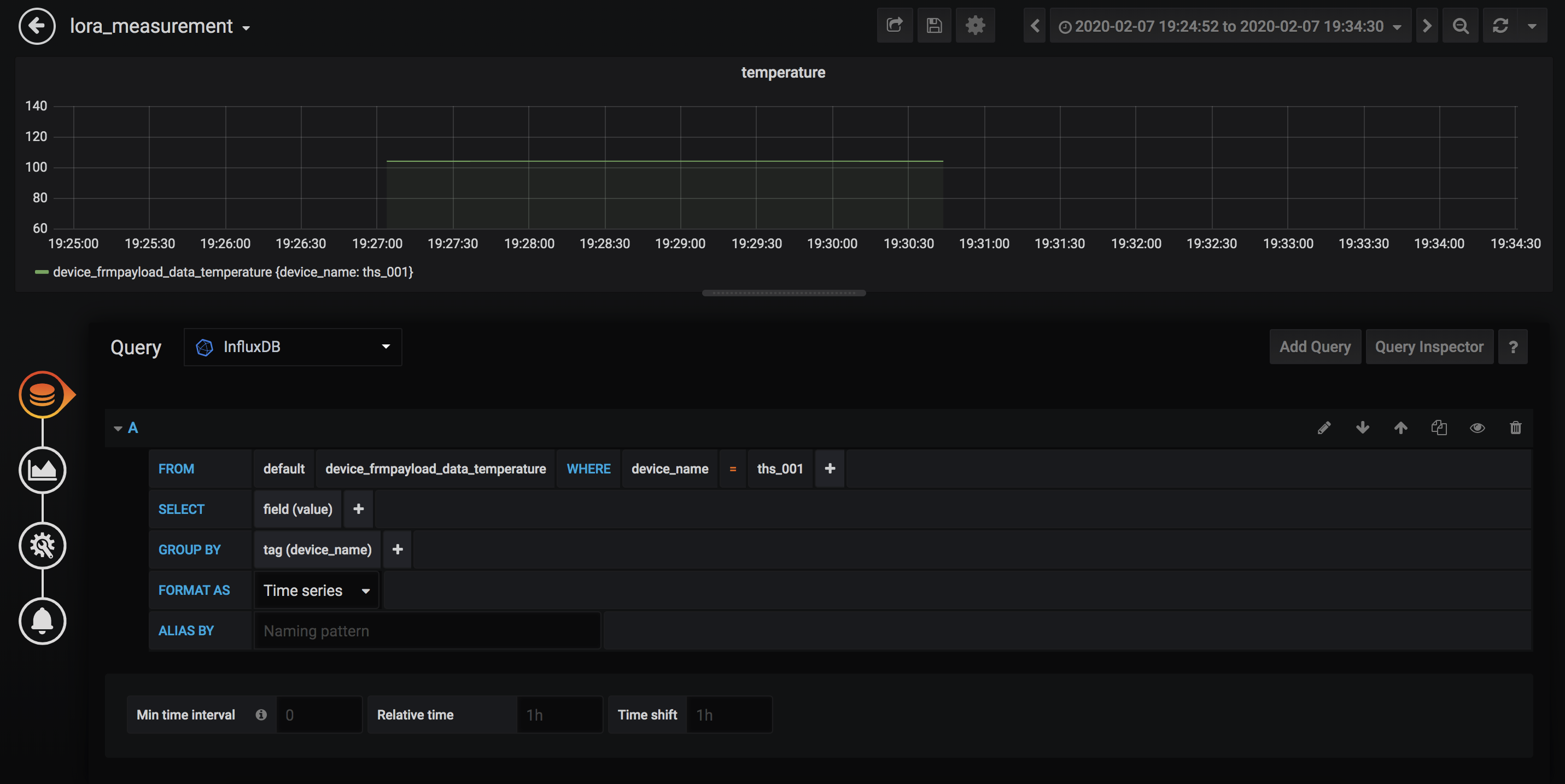Disable query A using the eye icon
The image size is (1565, 784).
pyautogui.click(x=1477, y=428)
